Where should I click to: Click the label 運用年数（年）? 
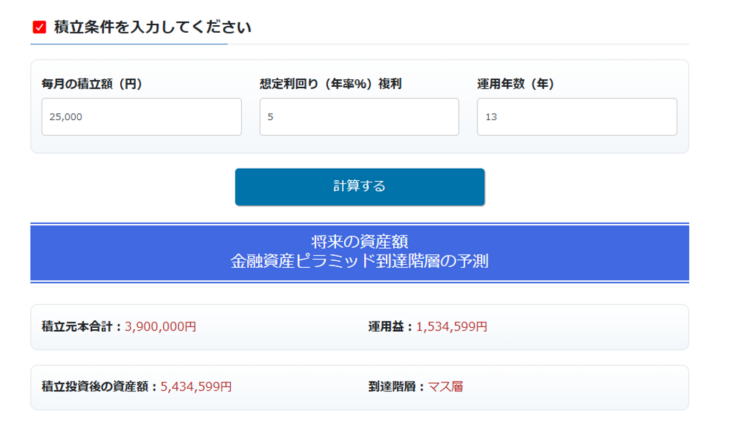[x=516, y=84]
